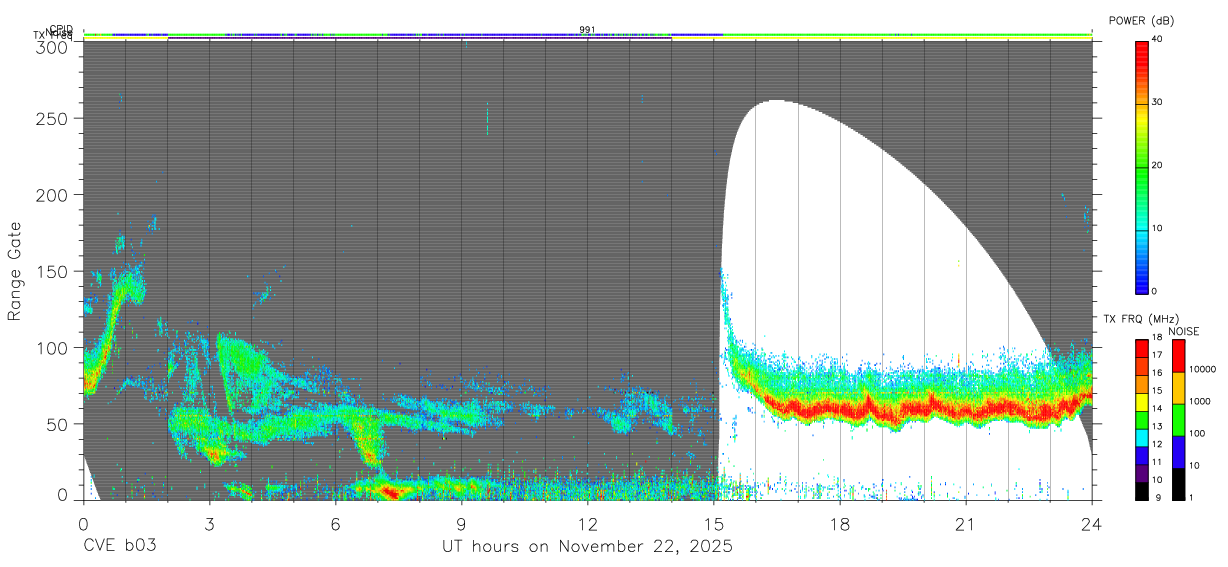Pick the green 13–14 MHz TX FRQ swatch
The height and width of the screenshot is (567, 1228).
click(1141, 419)
